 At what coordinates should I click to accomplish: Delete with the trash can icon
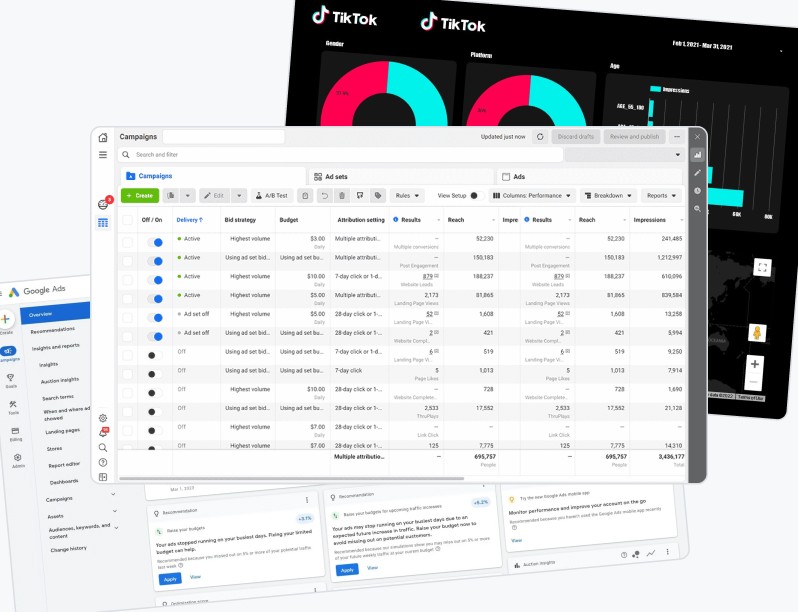point(342,195)
